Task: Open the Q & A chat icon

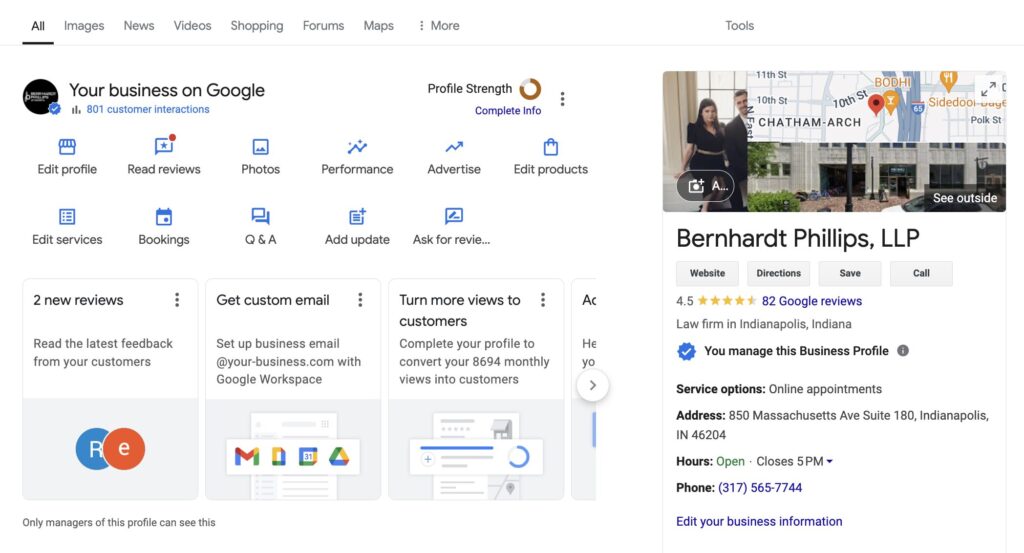Action: coord(260,216)
